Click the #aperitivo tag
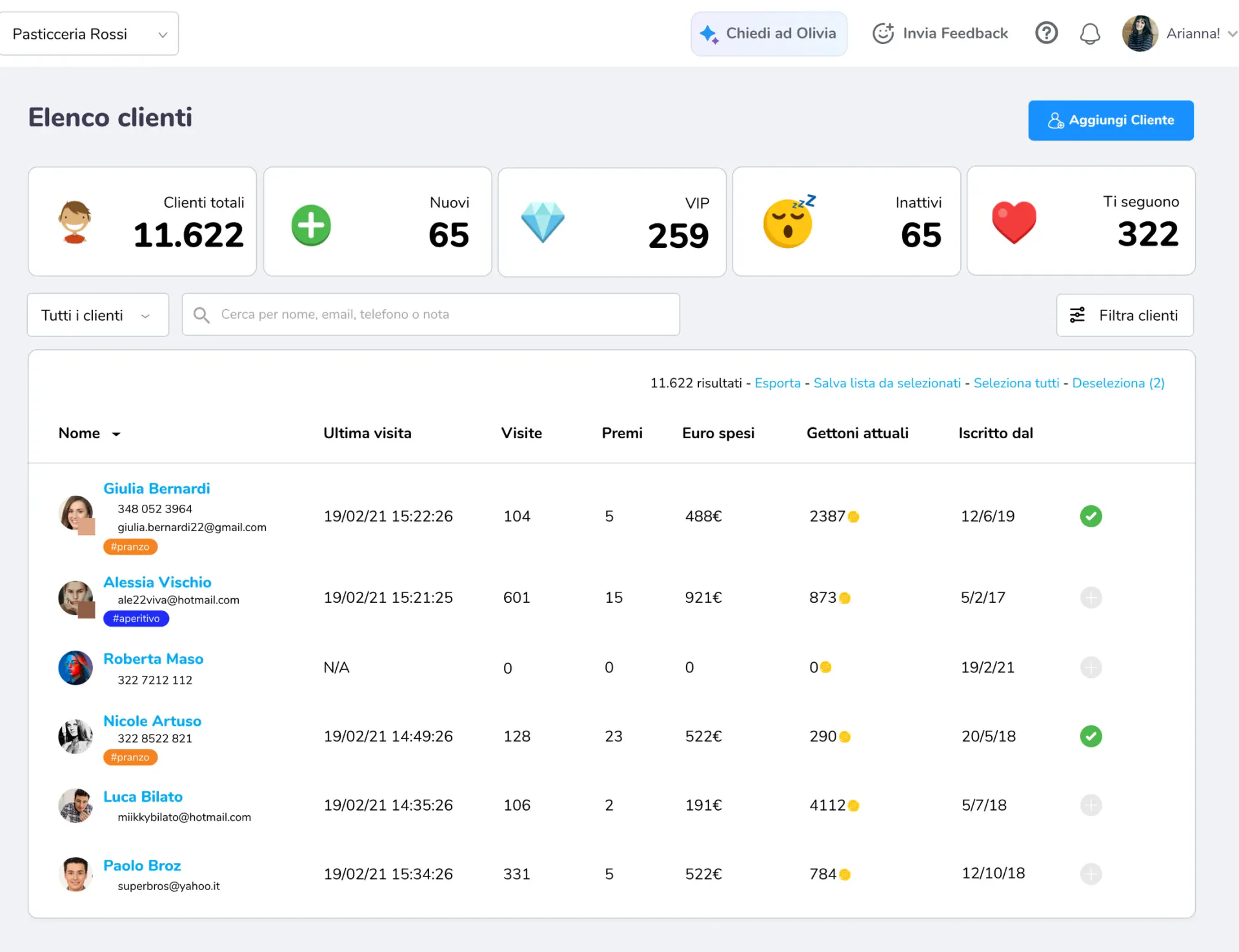 [x=136, y=618]
